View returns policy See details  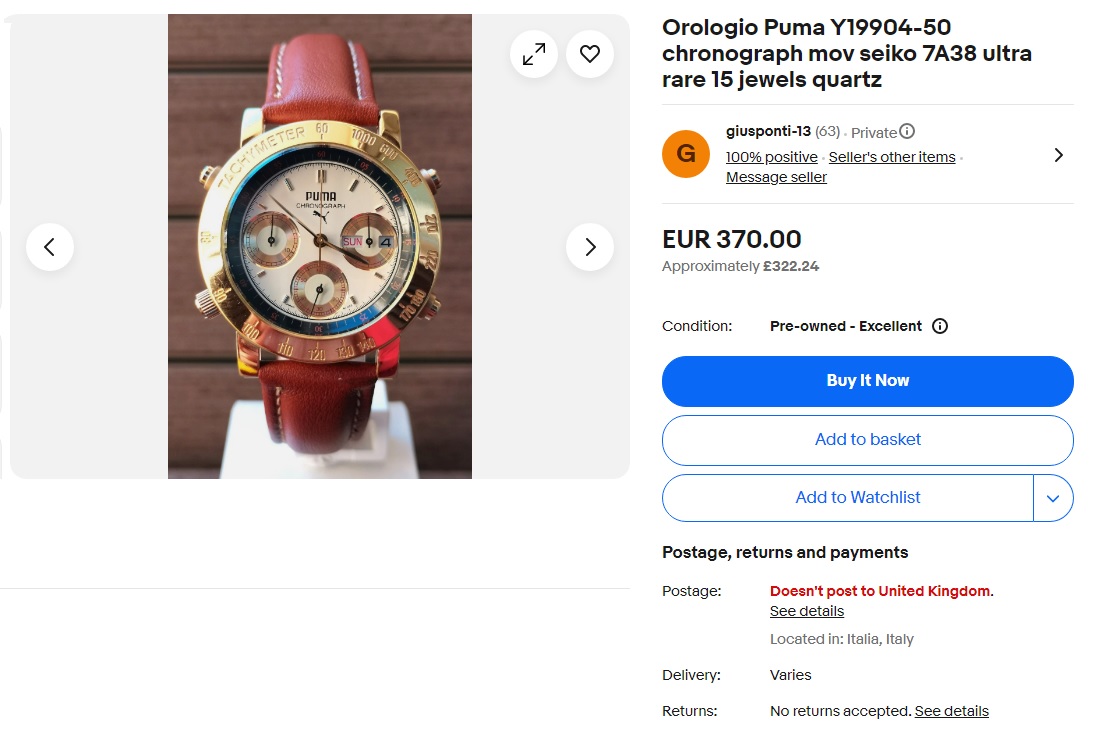(x=951, y=710)
